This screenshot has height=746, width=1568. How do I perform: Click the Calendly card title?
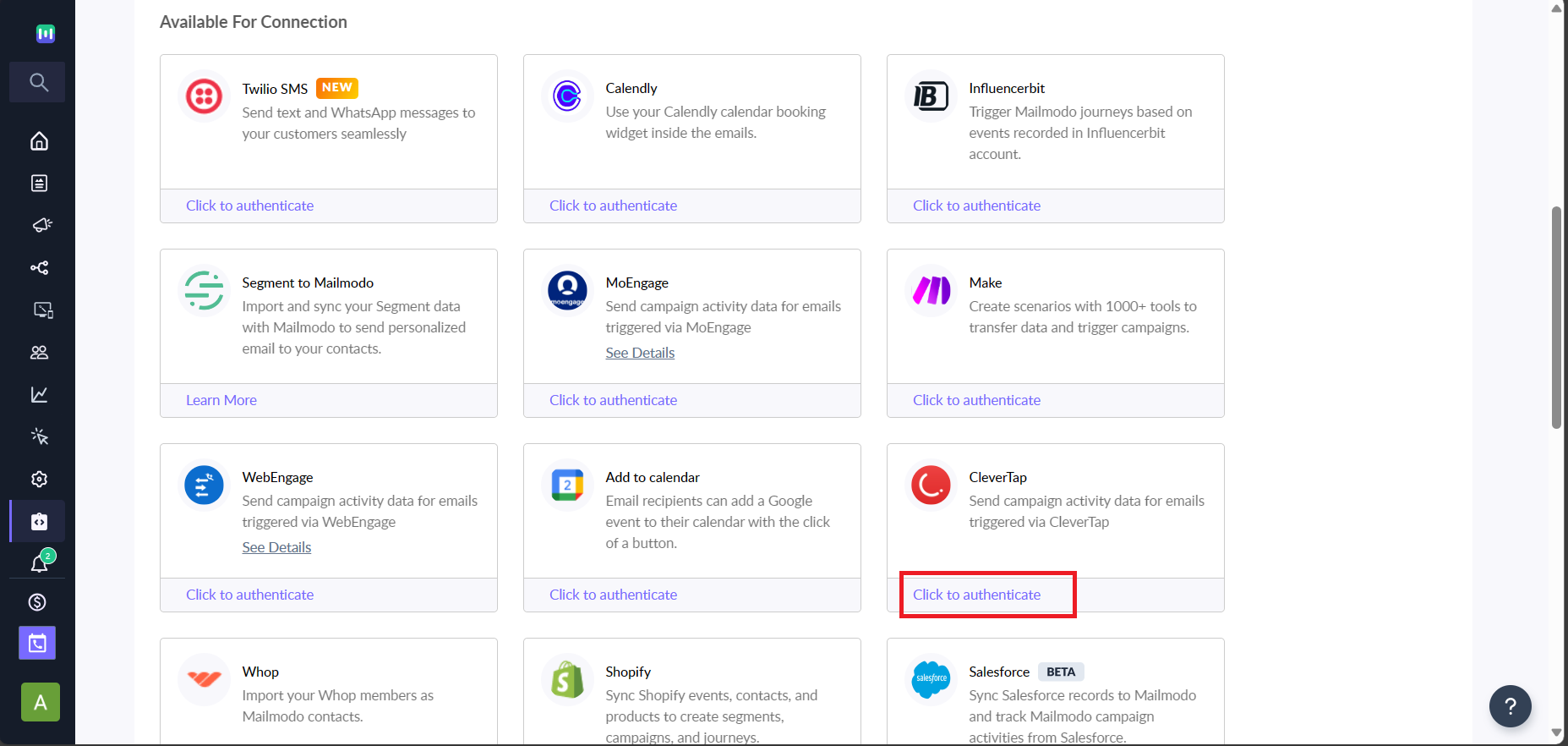(631, 88)
